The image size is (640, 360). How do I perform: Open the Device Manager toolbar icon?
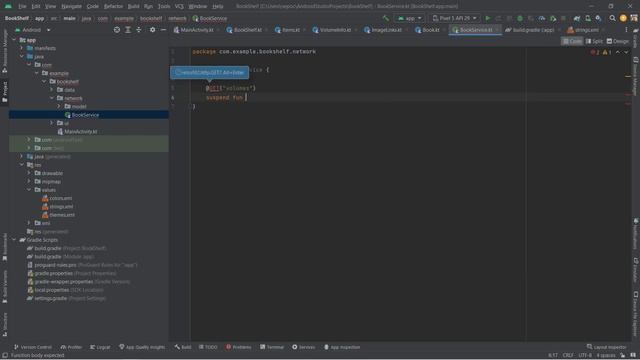pos(588,18)
